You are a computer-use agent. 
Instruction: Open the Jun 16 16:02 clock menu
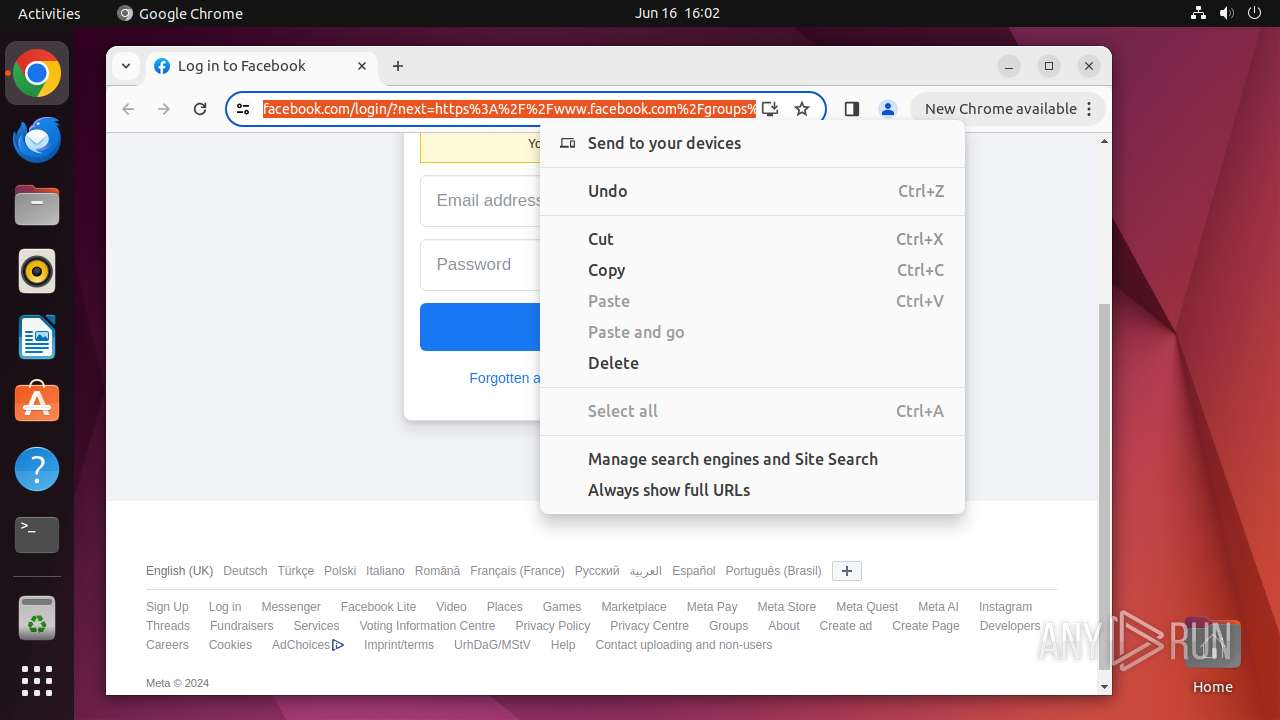(677, 13)
